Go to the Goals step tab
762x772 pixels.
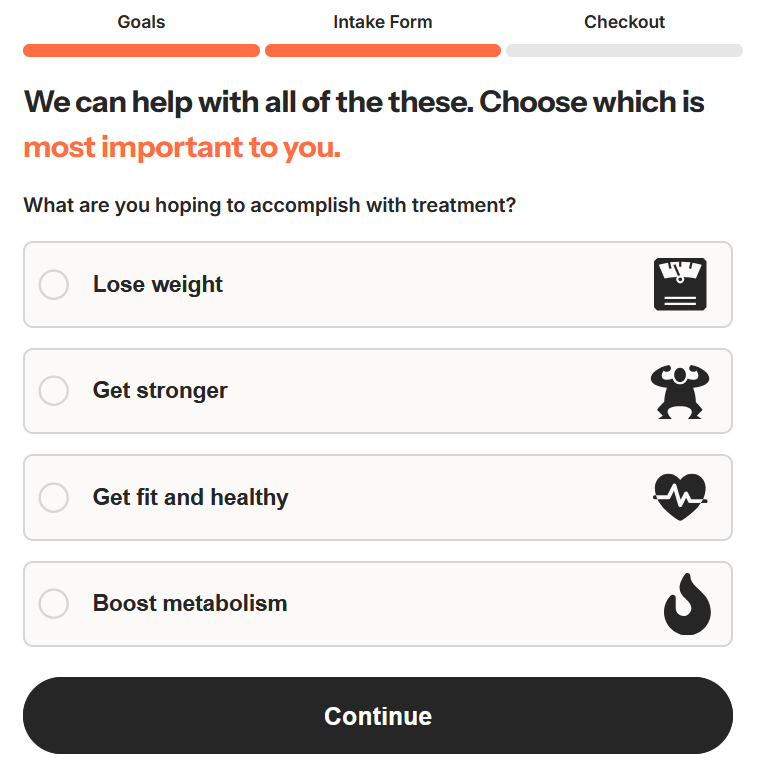[x=141, y=22]
